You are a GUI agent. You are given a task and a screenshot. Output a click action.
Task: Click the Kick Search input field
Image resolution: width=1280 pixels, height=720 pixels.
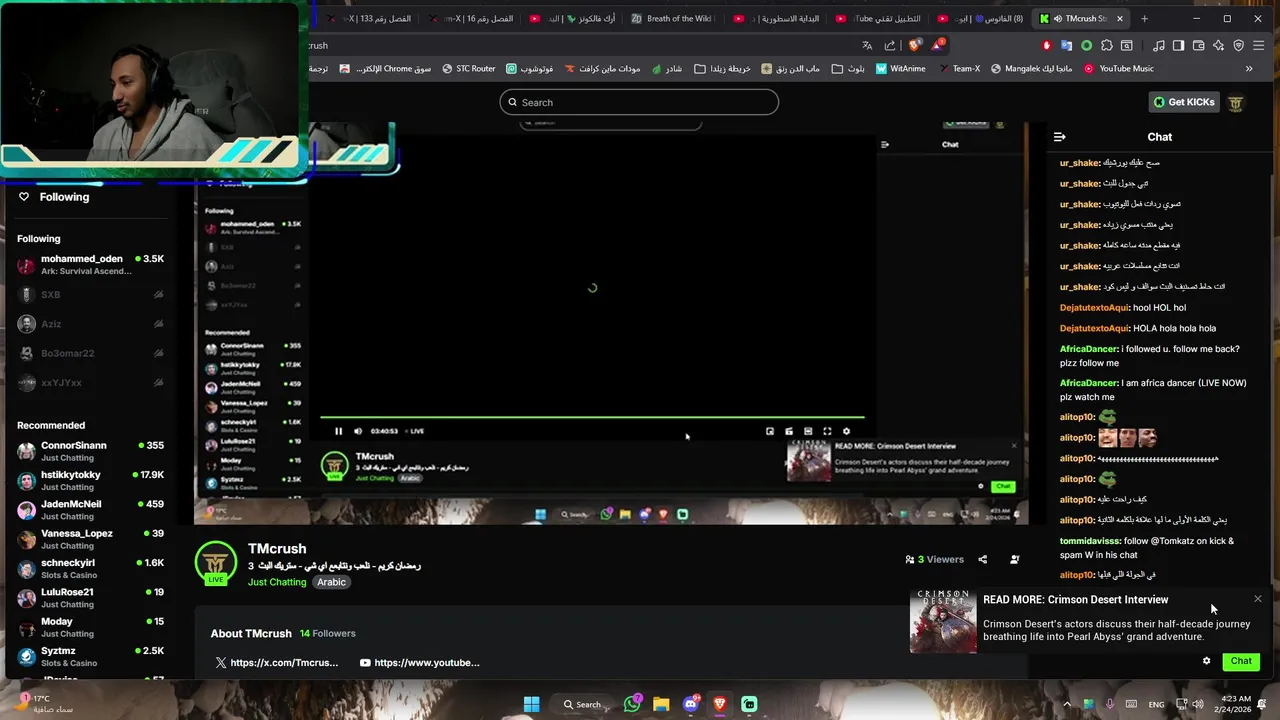(639, 102)
